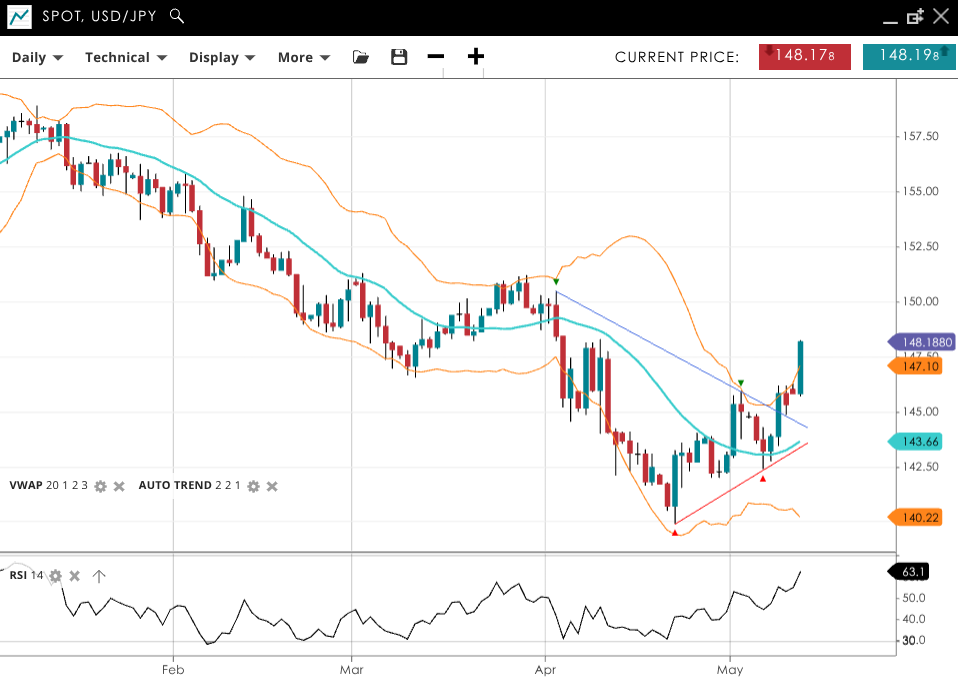958x678 pixels.
Task: Open the More menu
Action: coord(303,57)
